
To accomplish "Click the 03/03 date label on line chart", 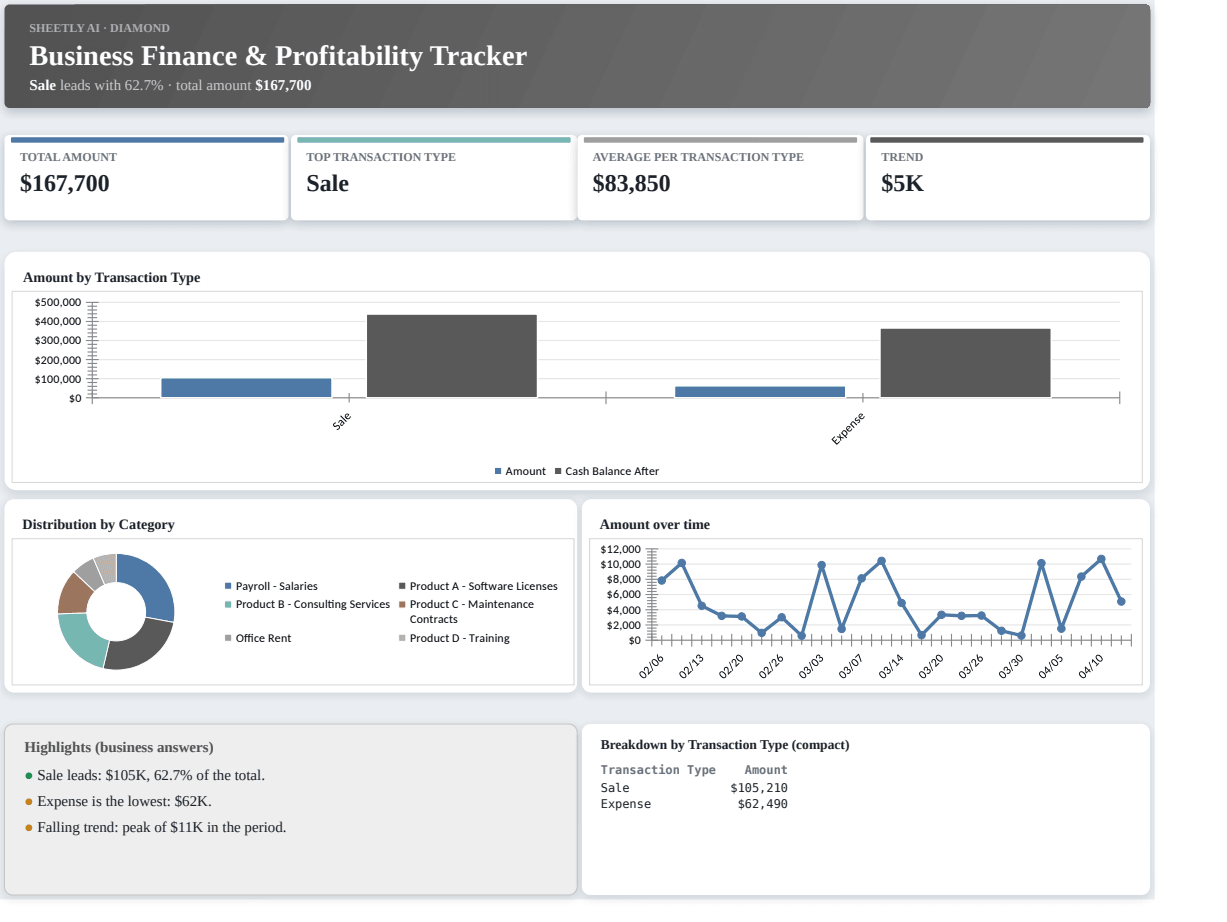I will [x=811, y=667].
